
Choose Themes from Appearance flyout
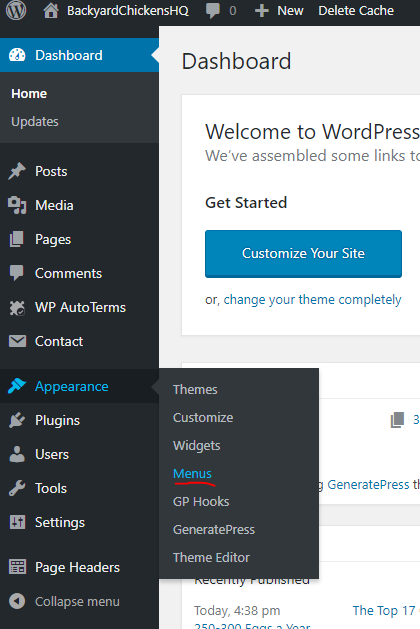(195, 390)
